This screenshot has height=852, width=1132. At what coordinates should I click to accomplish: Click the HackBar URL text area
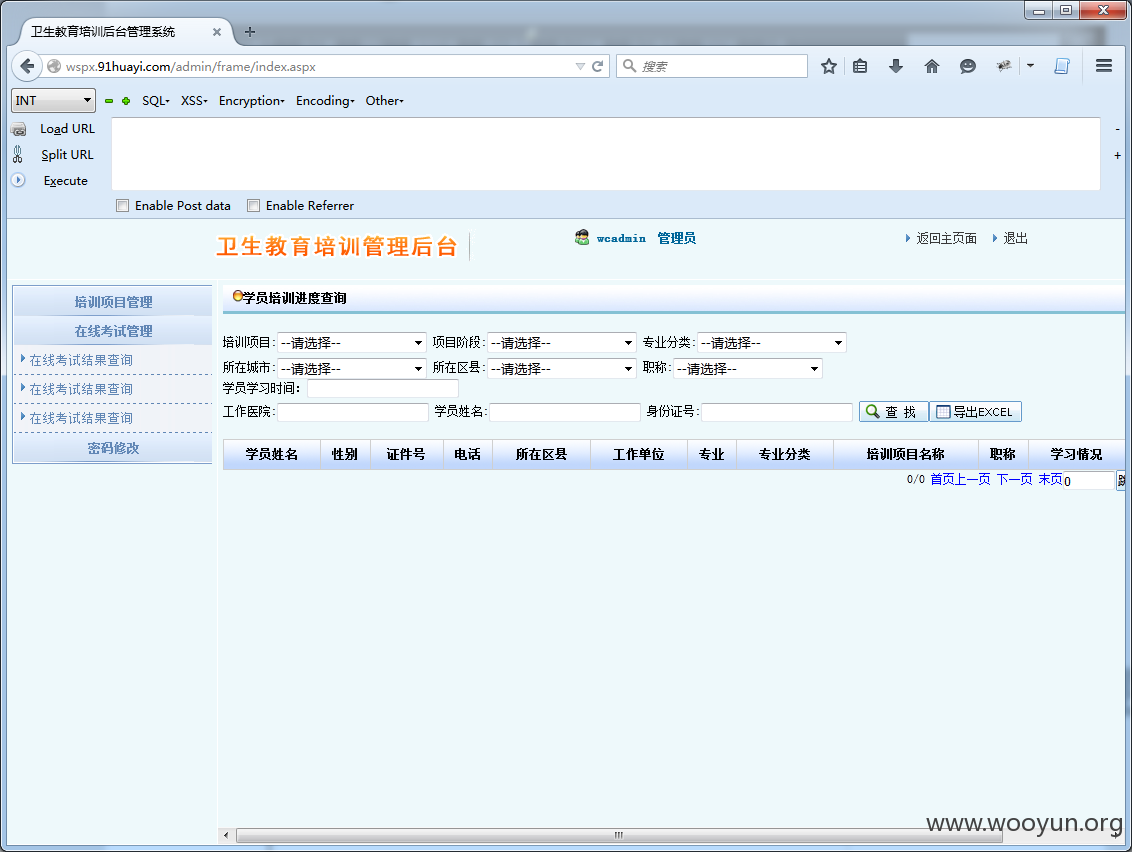pyautogui.click(x=606, y=154)
